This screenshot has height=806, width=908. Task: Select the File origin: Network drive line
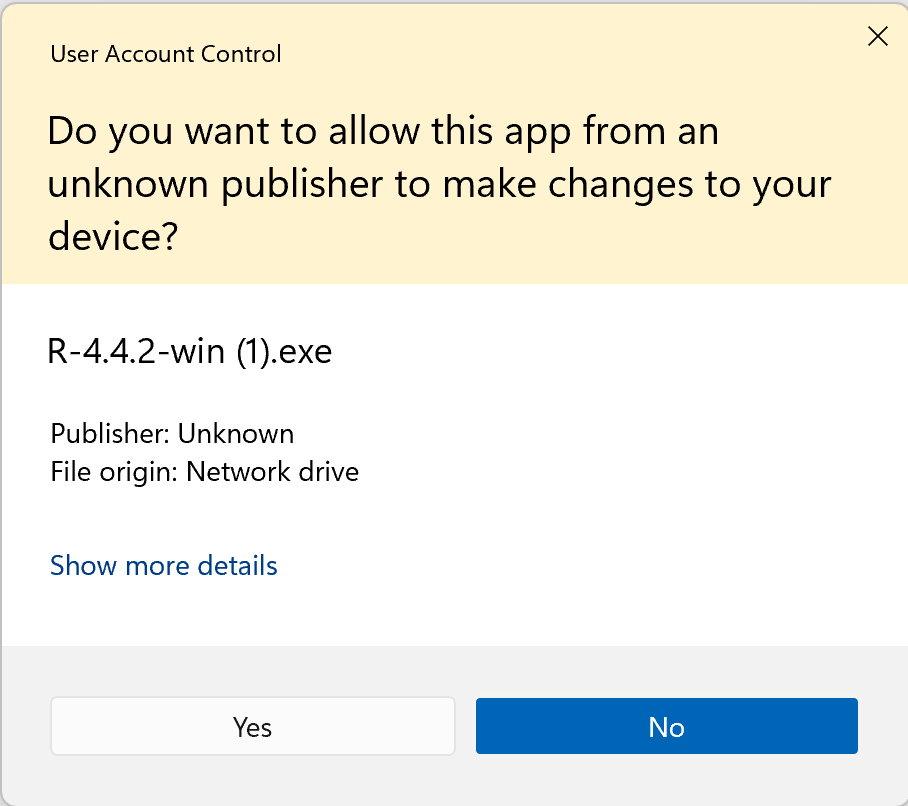tap(204, 471)
